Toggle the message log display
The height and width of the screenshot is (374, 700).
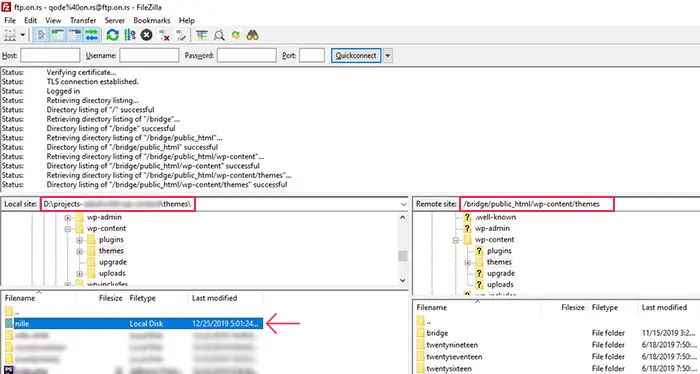click(x=41, y=35)
